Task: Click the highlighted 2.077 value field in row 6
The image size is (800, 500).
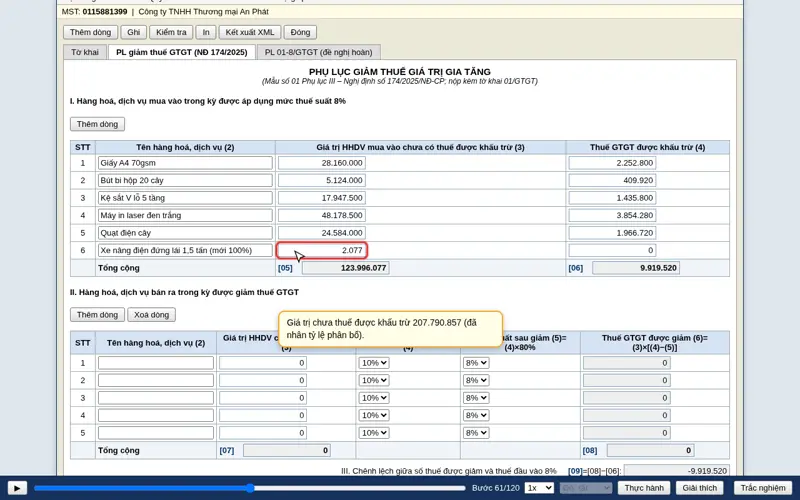Action: [x=321, y=251]
